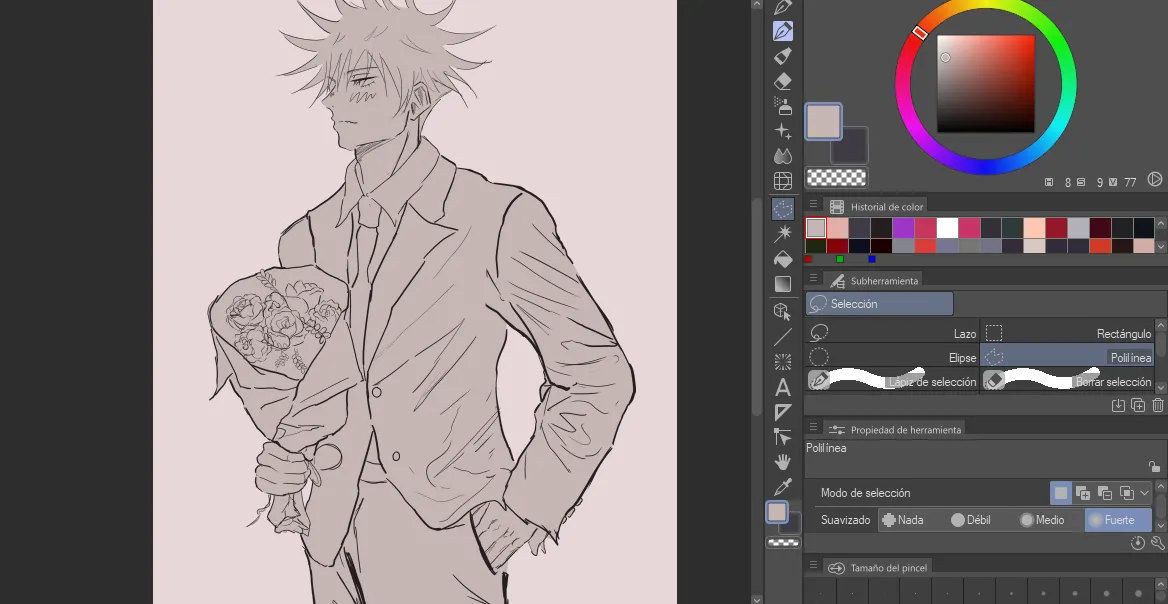Switch to the Historial de color tab
Viewport: 1168px width, 604px height.
tap(877, 207)
